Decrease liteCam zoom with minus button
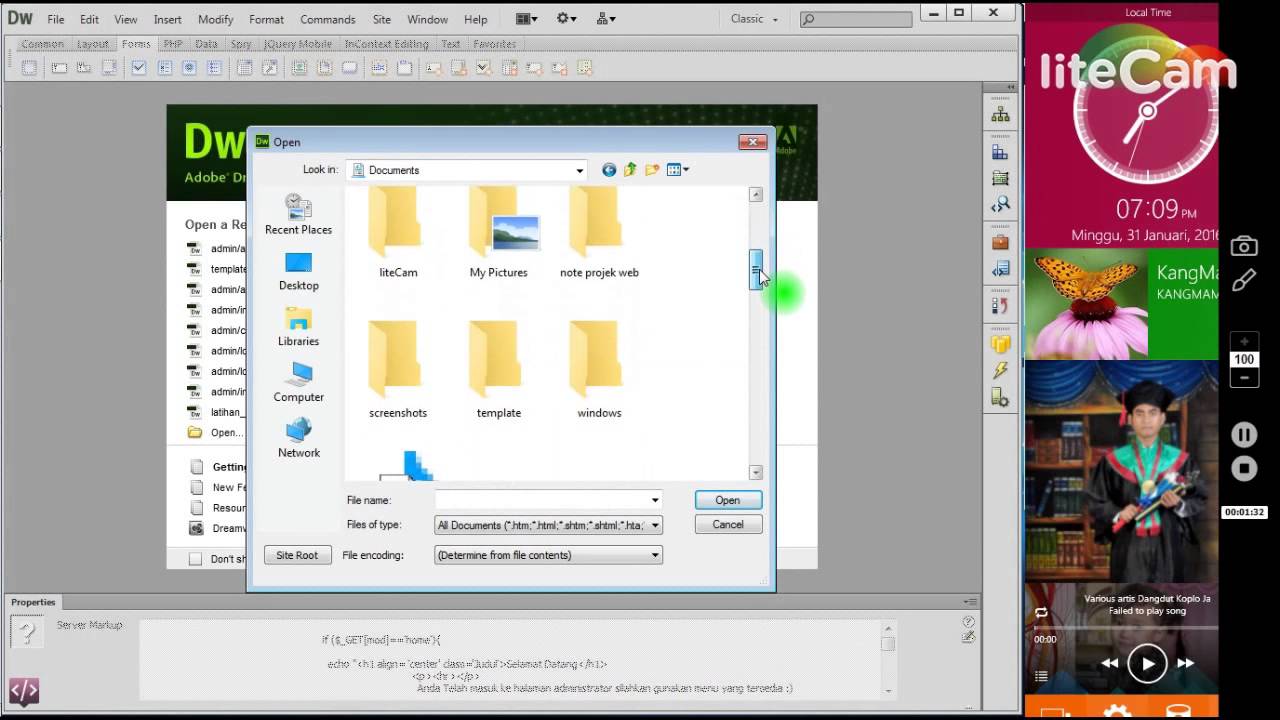Image resolution: width=1280 pixels, height=720 pixels. (x=1244, y=378)
